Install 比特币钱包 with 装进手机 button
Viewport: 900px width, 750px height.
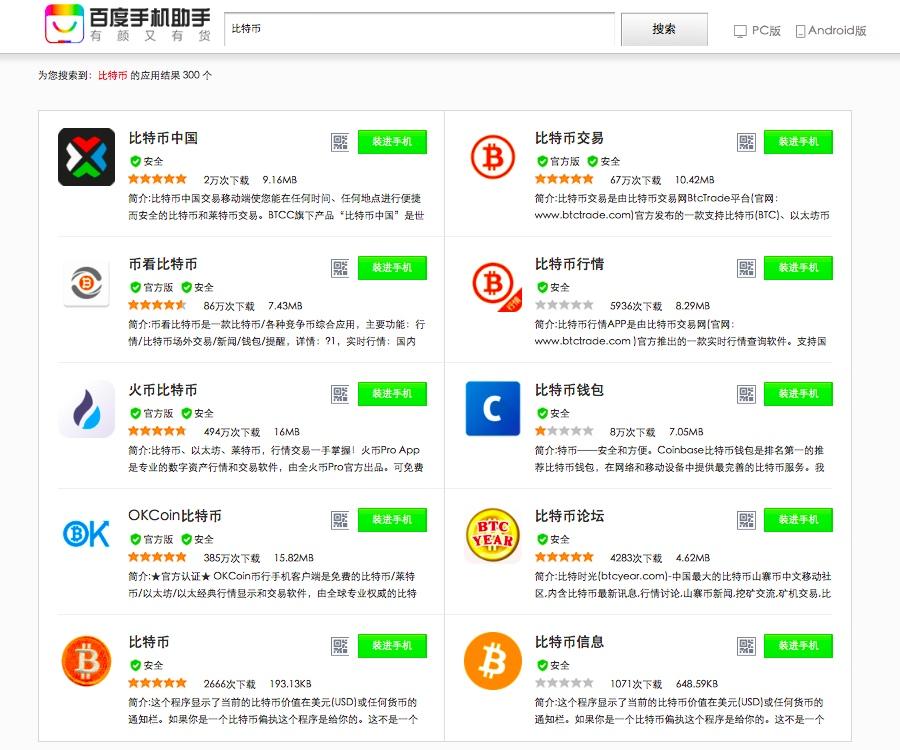[x=798, y=394]
